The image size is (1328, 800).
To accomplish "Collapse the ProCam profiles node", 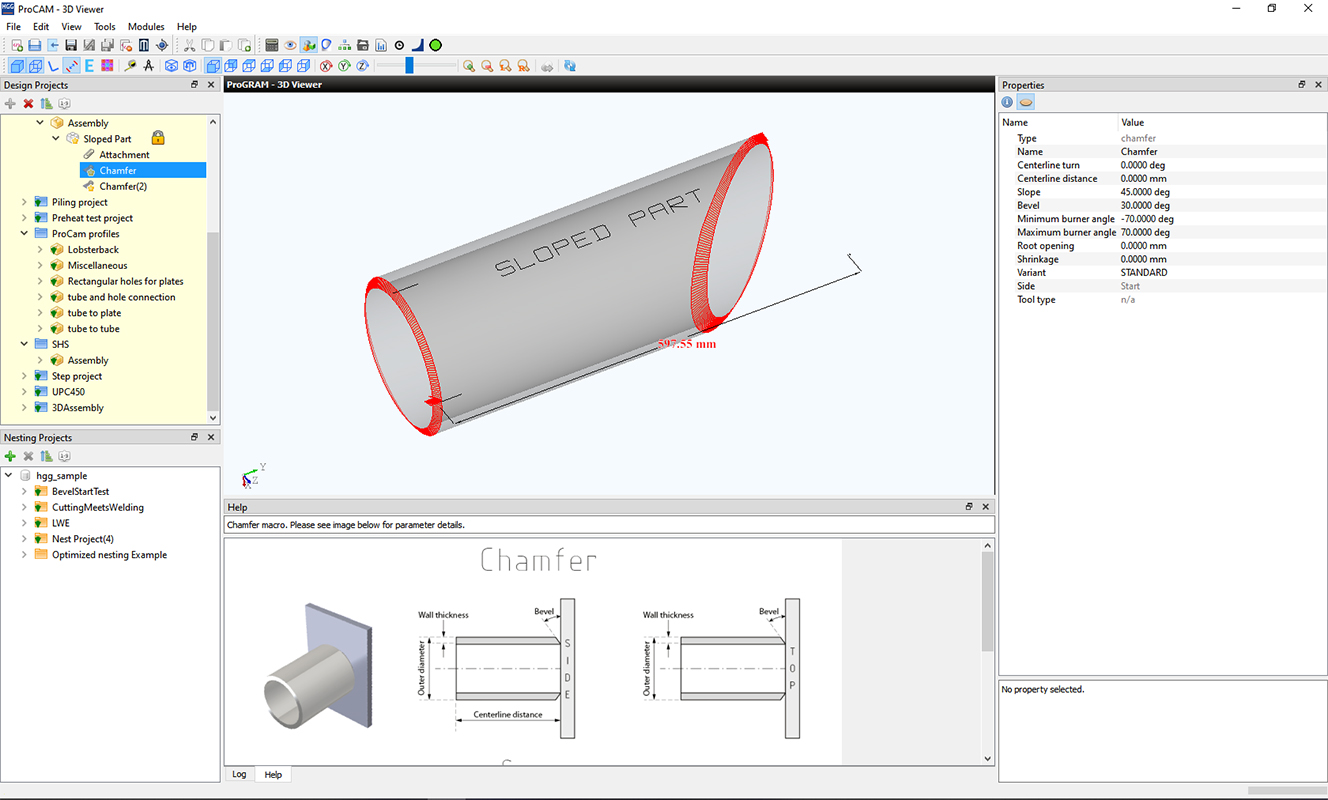I will [x=24, y=233].
